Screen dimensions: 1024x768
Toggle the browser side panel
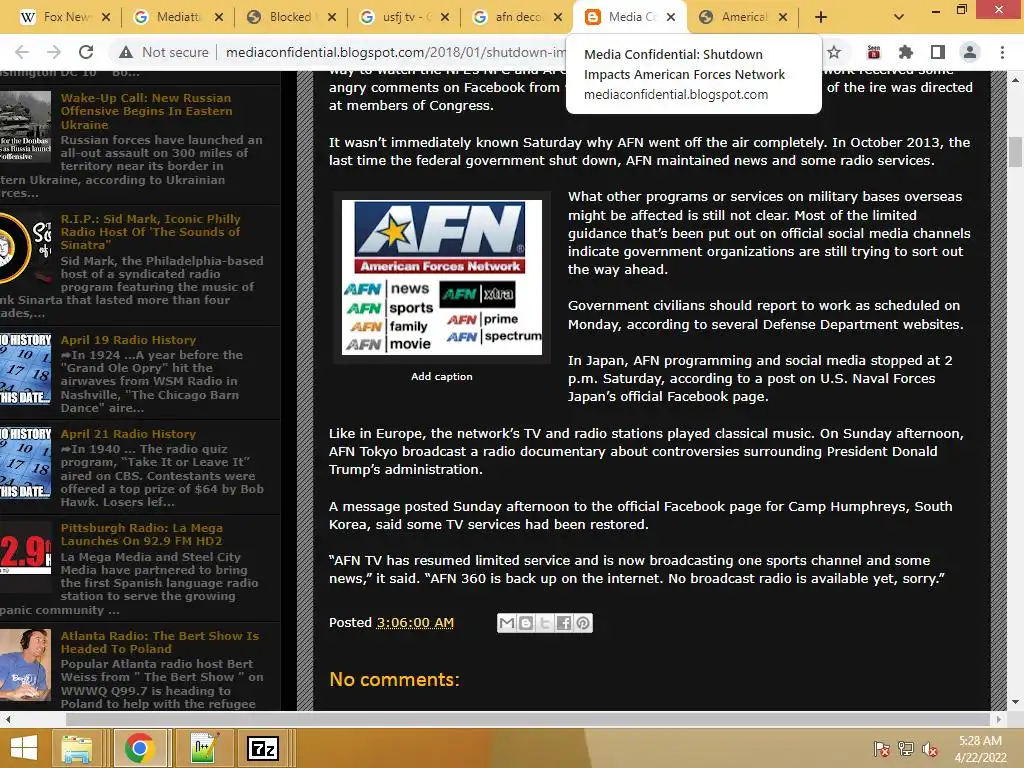pos(938,52)
